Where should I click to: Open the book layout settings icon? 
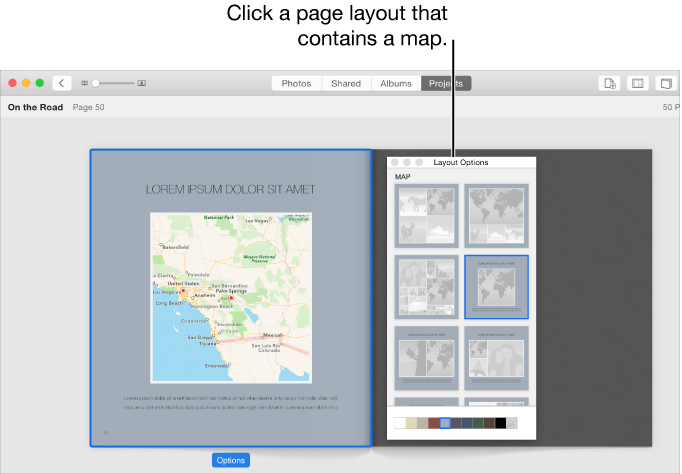point(638,83)
